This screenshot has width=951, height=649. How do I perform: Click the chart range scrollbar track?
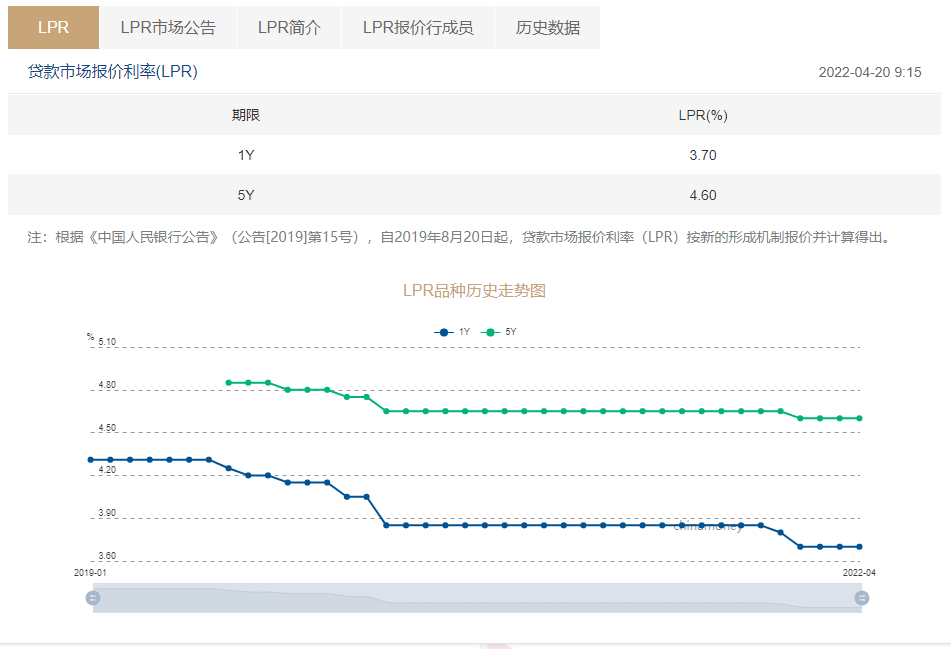click(x=476, y=597)
